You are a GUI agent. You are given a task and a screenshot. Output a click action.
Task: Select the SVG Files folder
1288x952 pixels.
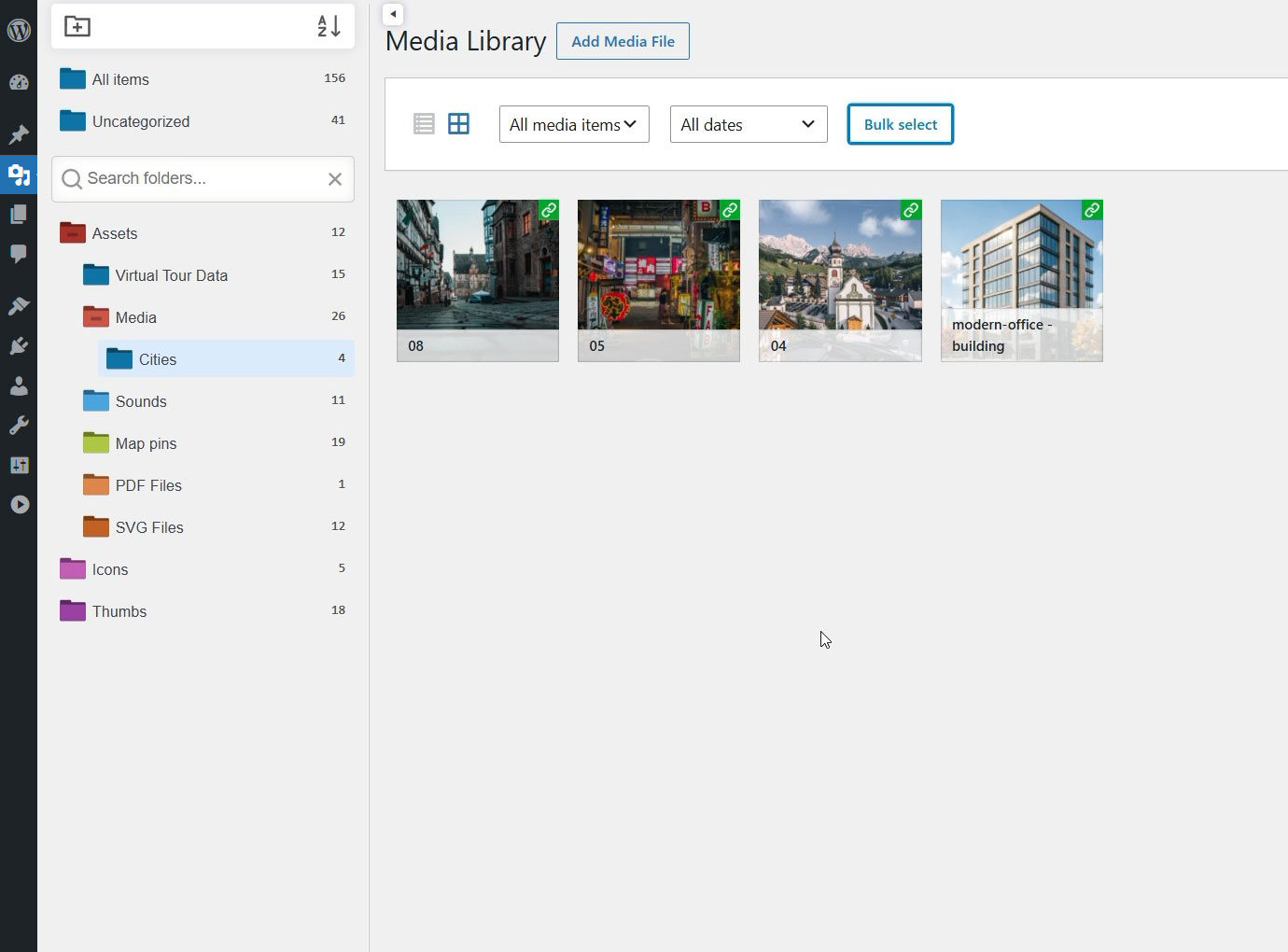pos(215,527)
